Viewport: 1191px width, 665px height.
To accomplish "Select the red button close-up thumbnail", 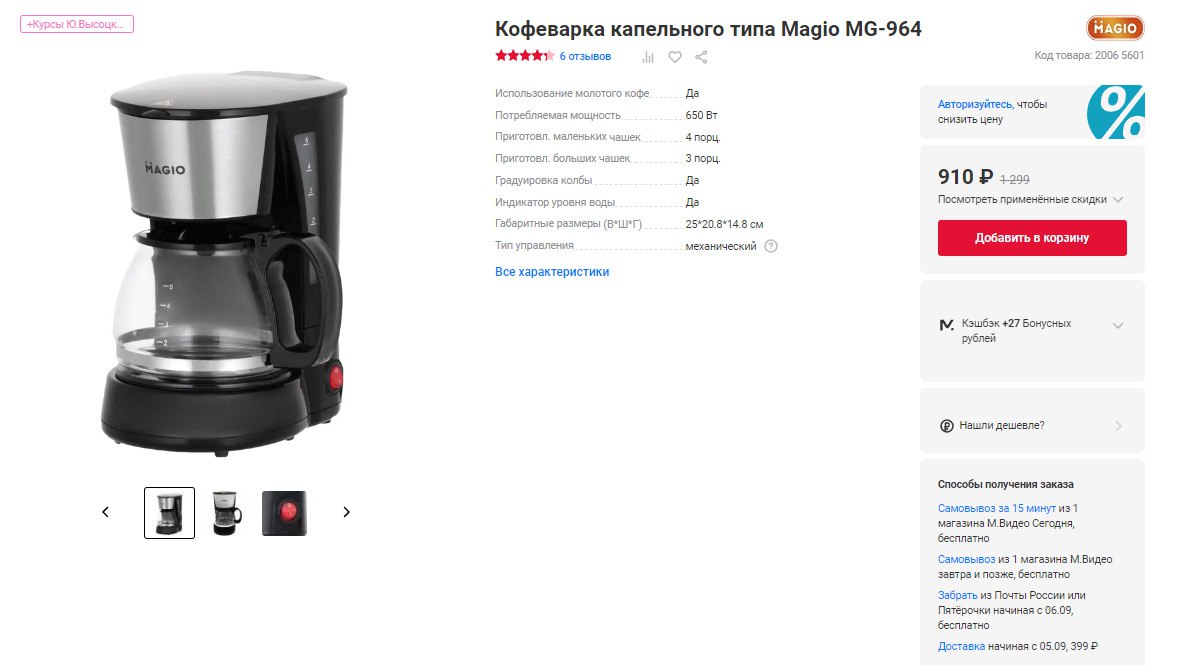I will 284,513.
